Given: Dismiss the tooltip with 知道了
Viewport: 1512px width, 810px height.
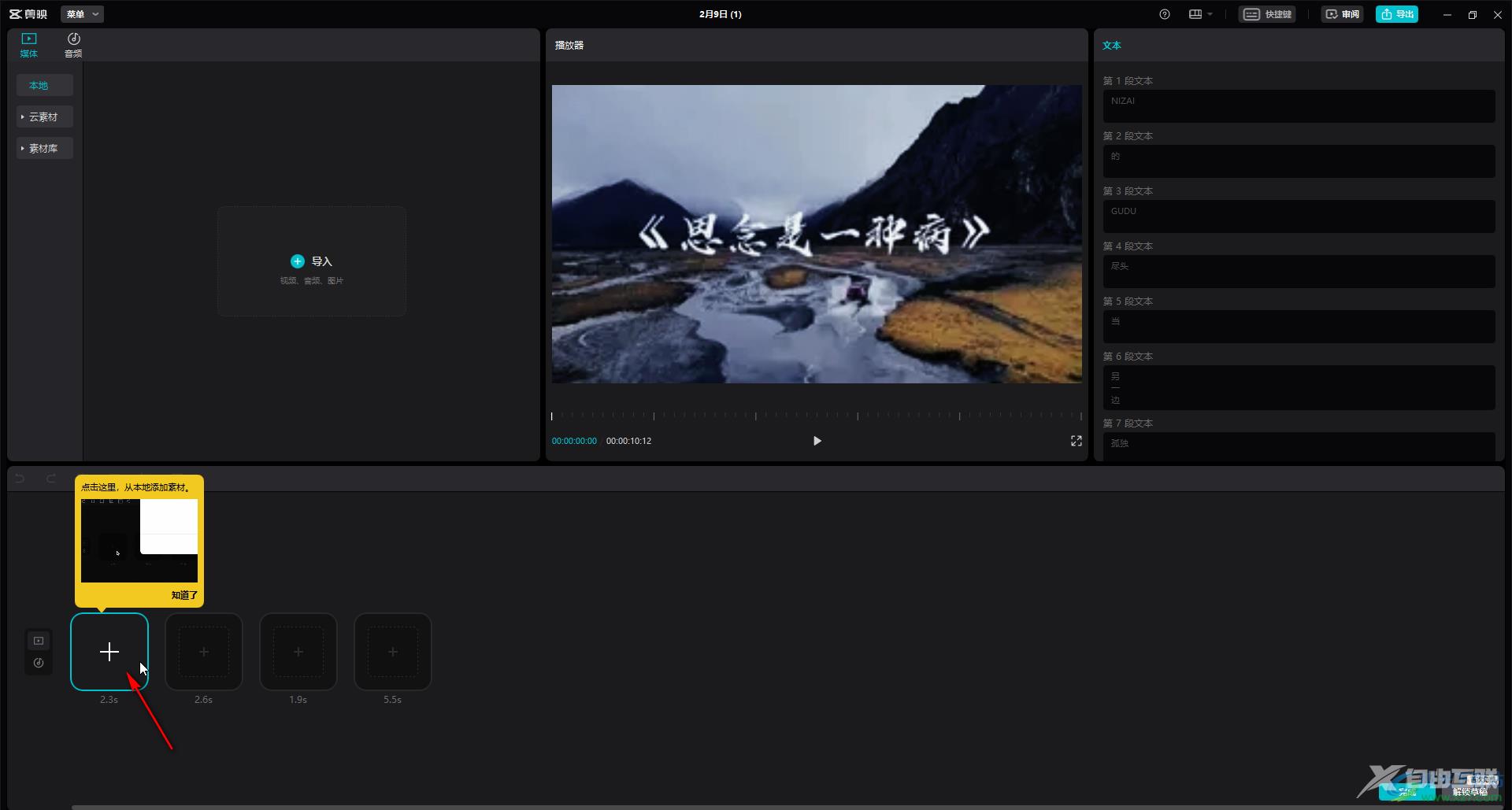Looking at the screenshot, I should [x=184, y=595].
